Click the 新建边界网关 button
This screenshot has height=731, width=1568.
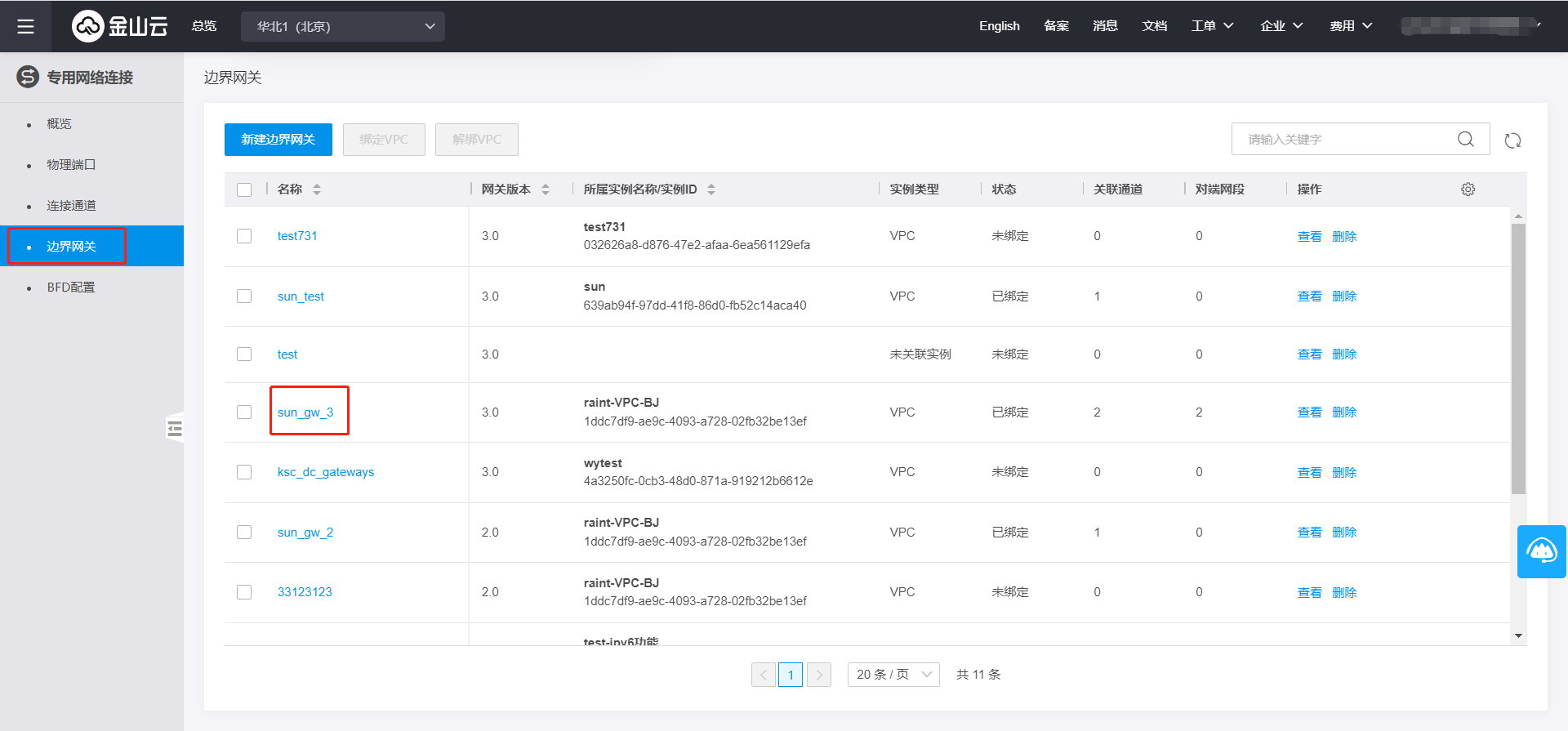pyautogui.click(x=278, y=140)
